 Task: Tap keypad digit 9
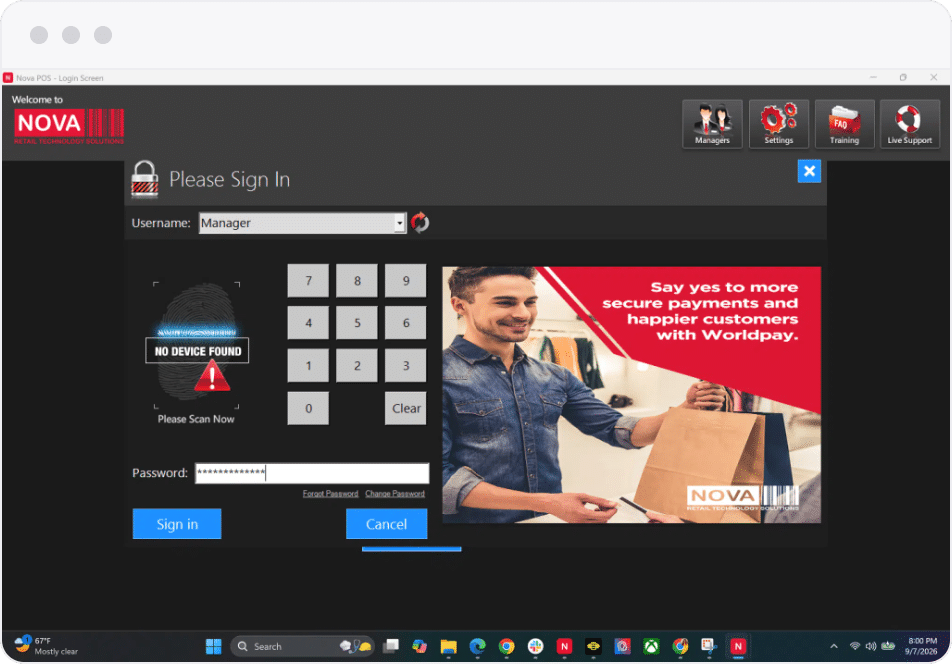click(x=406, y=280)
